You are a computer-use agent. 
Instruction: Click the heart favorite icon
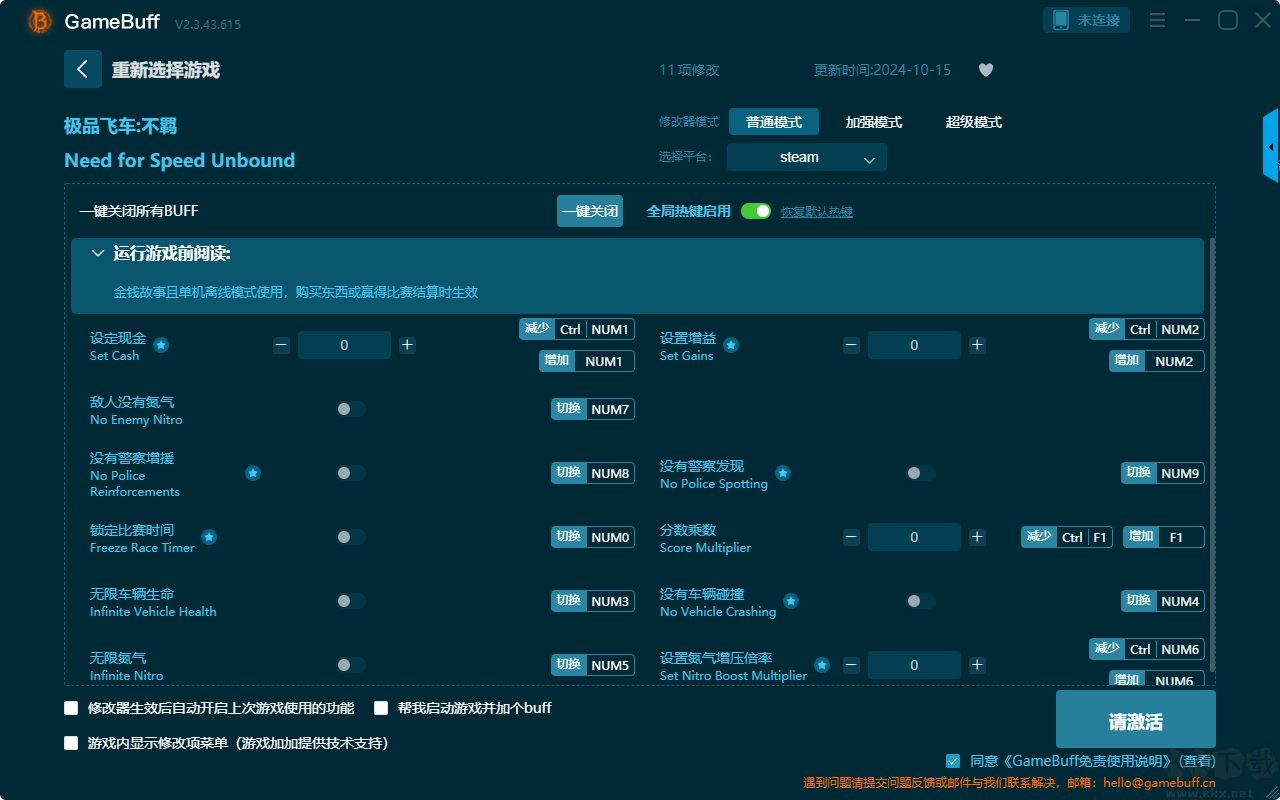point(986,70)
